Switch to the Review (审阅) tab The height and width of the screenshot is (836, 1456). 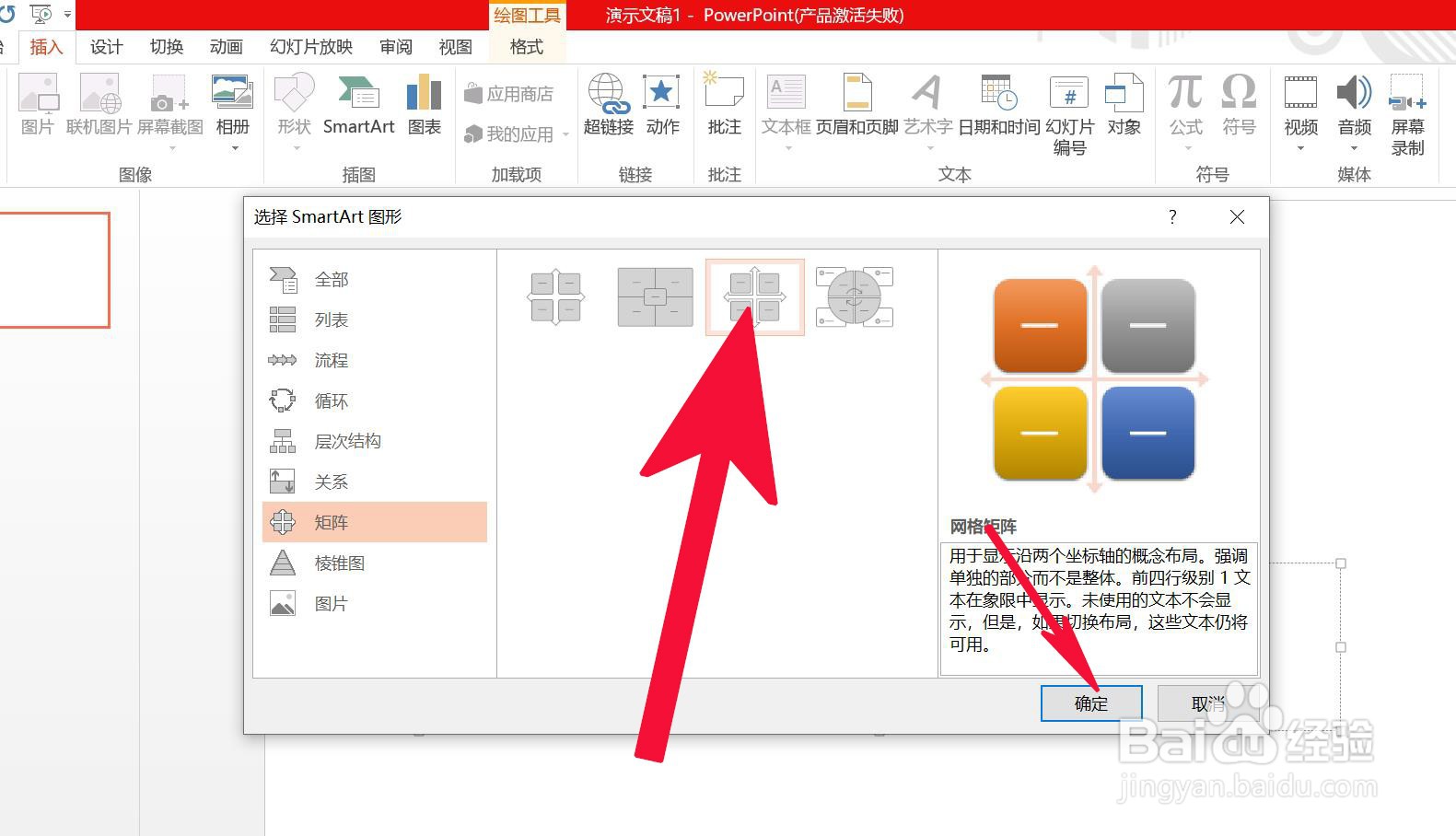click(x=396, y=47)
